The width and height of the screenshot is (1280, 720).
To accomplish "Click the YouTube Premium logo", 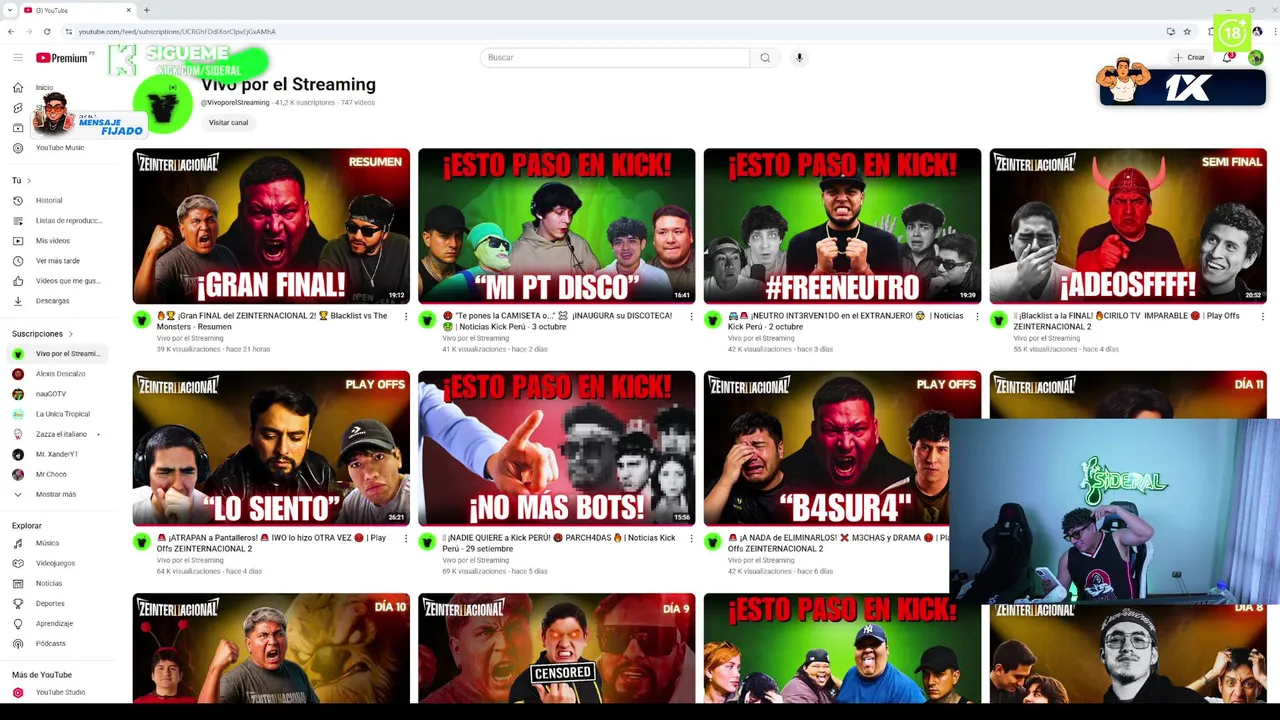I will click(x=63, y=58).
